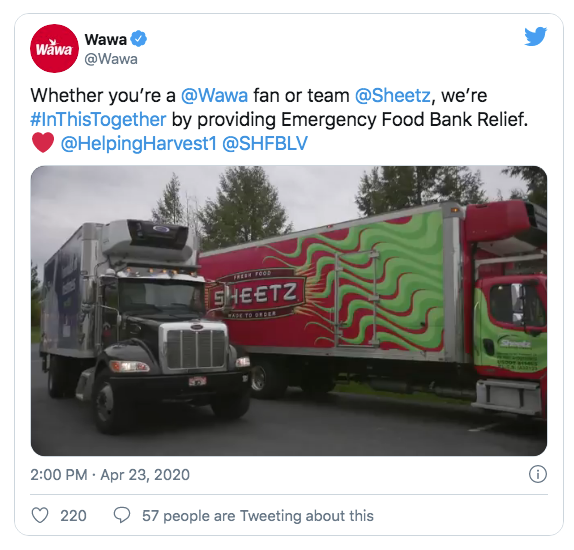Open the Wawa display name profile
The image size is (574, 550).
click(105, 40)
